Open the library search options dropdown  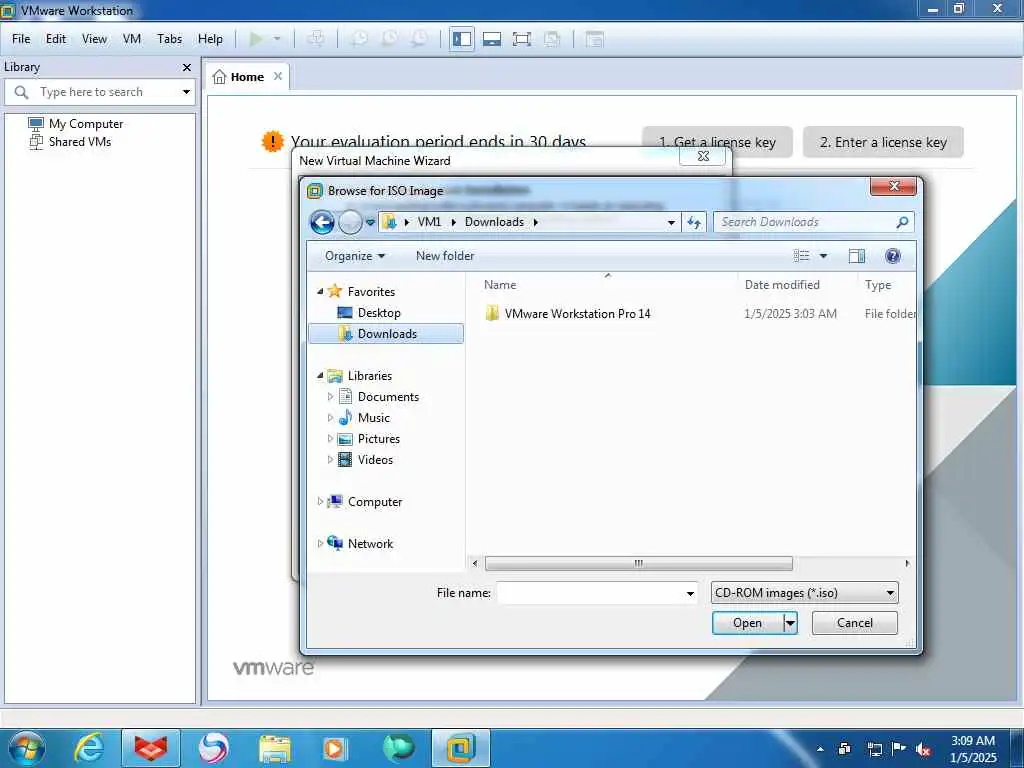click(x=186, y=92)
